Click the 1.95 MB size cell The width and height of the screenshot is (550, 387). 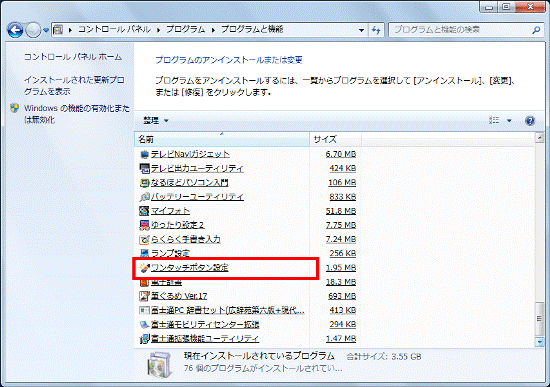click(x=341, y=268)
